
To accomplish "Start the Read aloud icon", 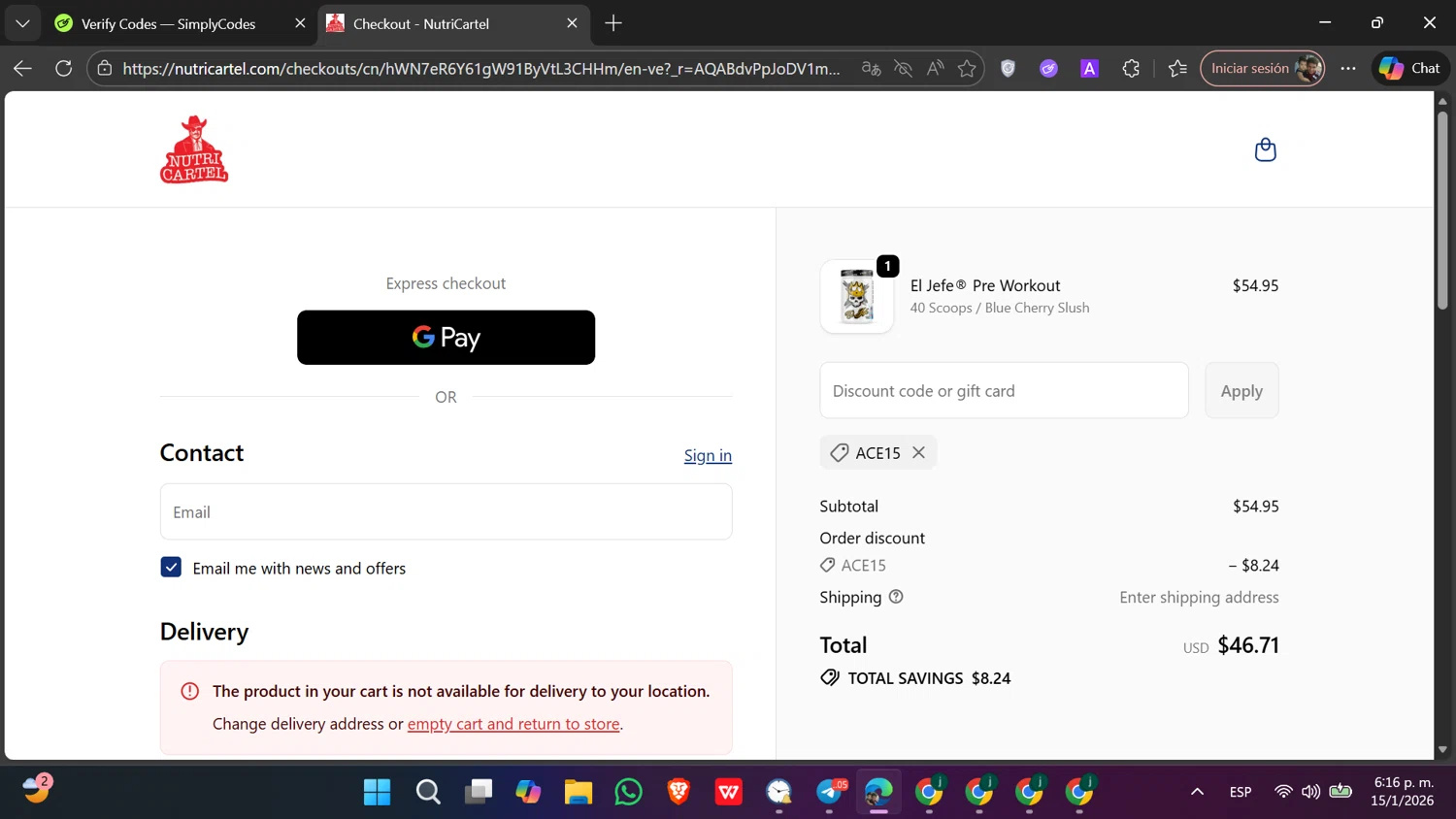I will [935, 68].
